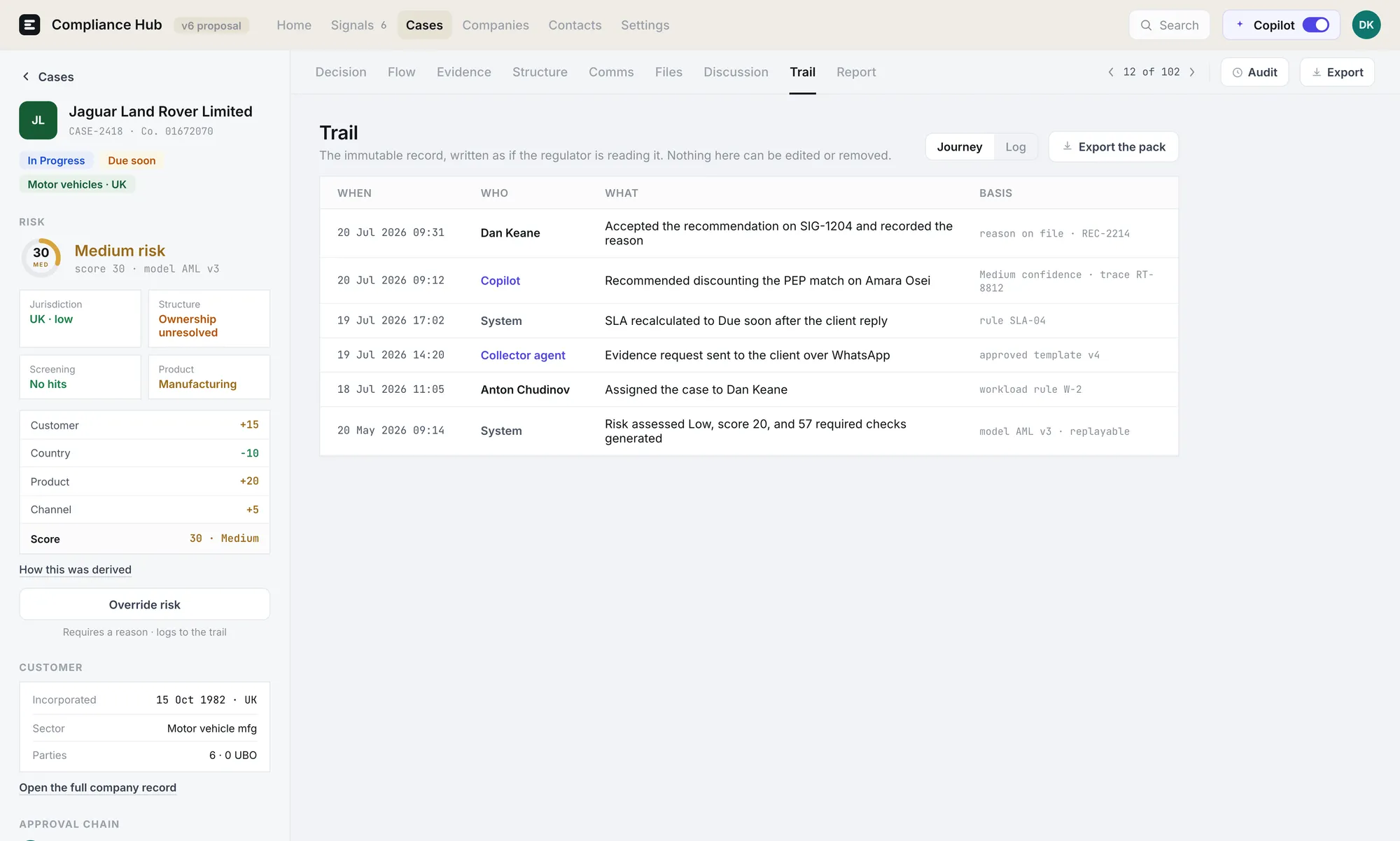Open the DK user avatar
Viewport: 1400px width, 841px height.
click(x=1366, y=25)
